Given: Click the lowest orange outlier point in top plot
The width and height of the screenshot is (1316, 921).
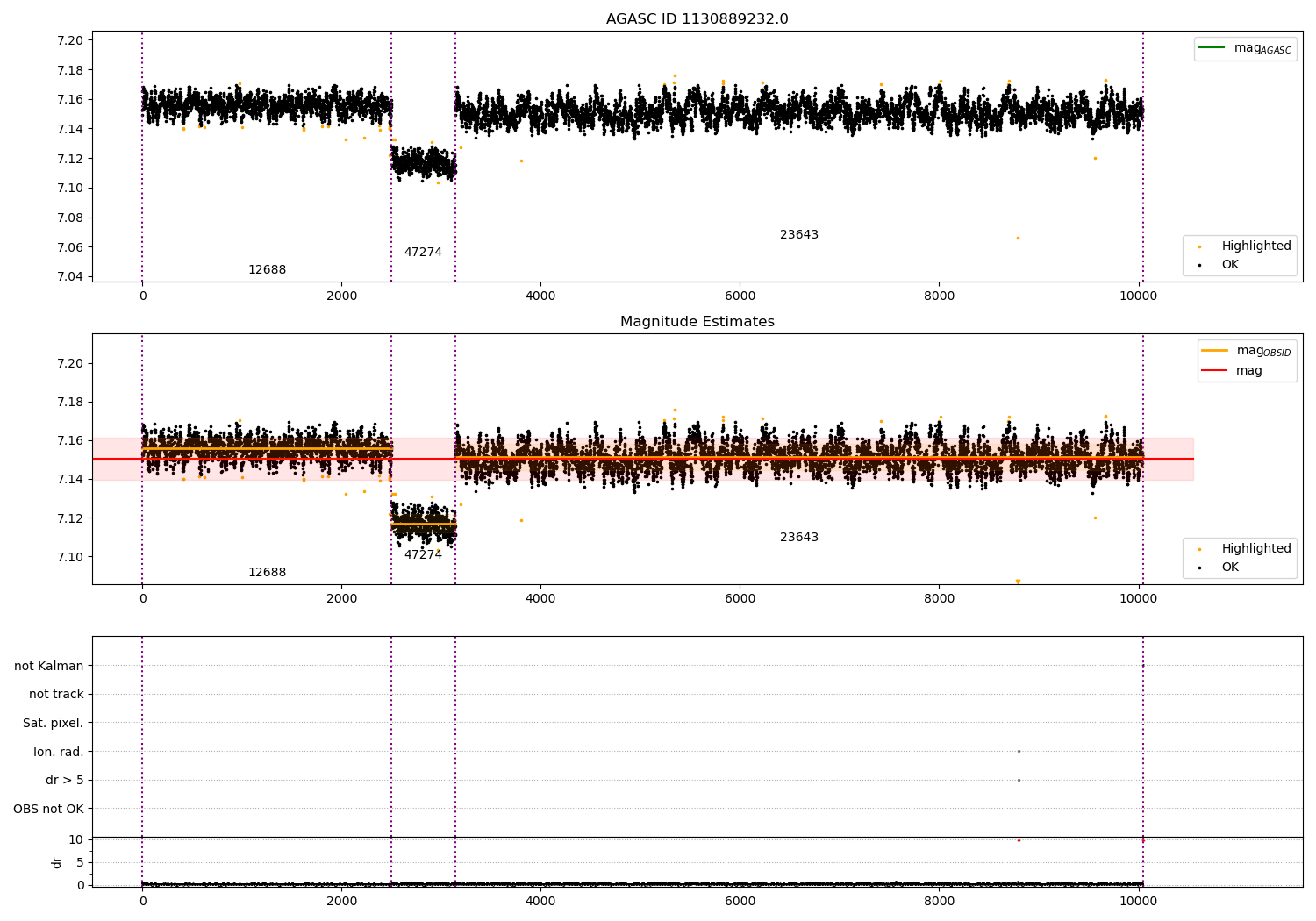Looking at the screenshot, I should click(1018, 238).
